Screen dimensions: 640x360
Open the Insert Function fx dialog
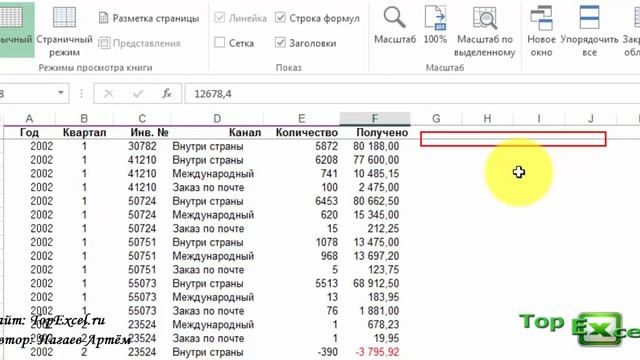[167, 94]
